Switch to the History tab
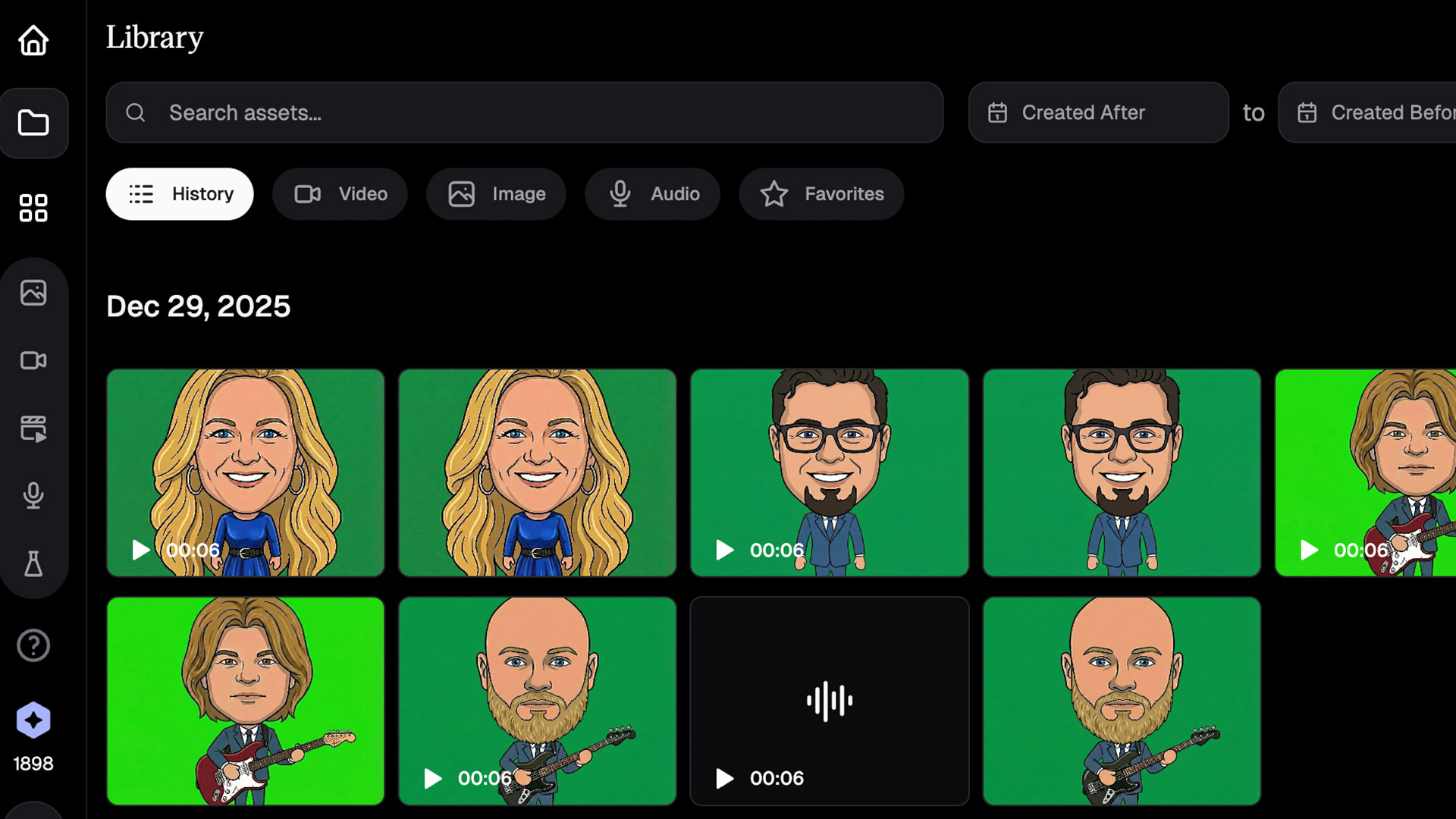The width and height of the screenshot is (1456, 819). point(179,193)
